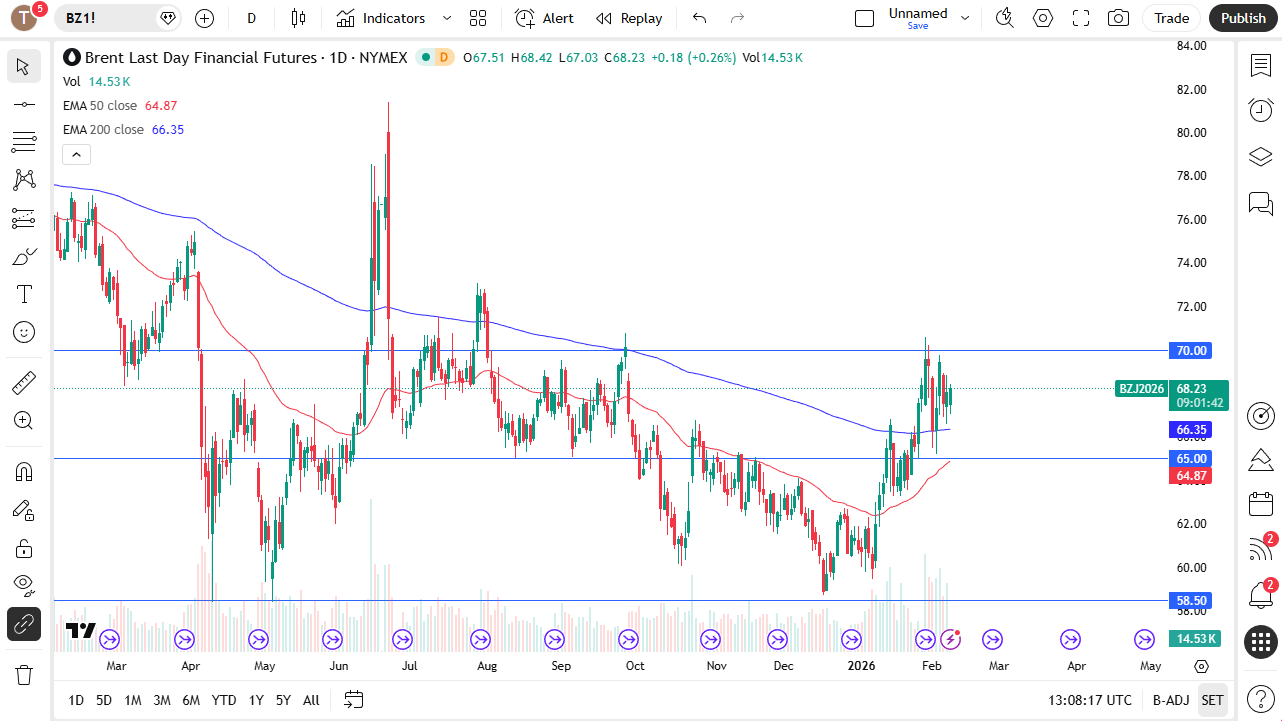Open the Alert creation button
This screenshot has width=1282, height=721.
click(545, 18)
